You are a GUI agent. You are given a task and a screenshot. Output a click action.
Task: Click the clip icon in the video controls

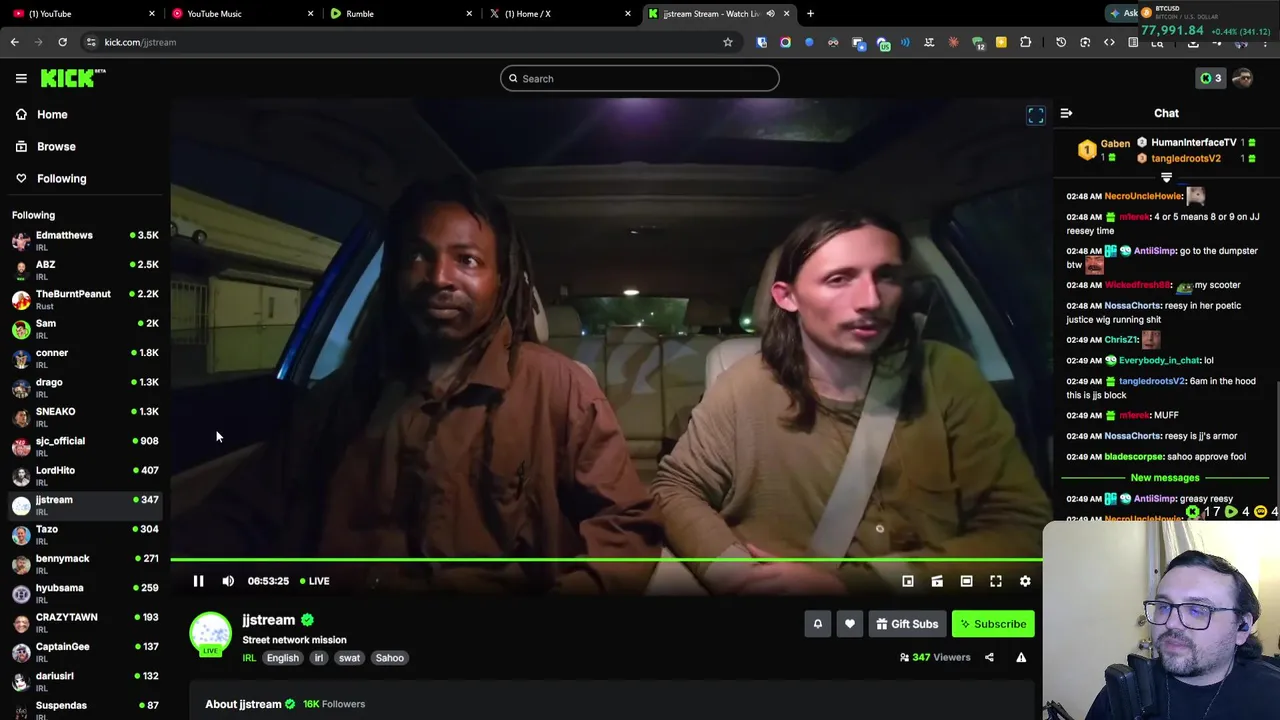[937, 581]
